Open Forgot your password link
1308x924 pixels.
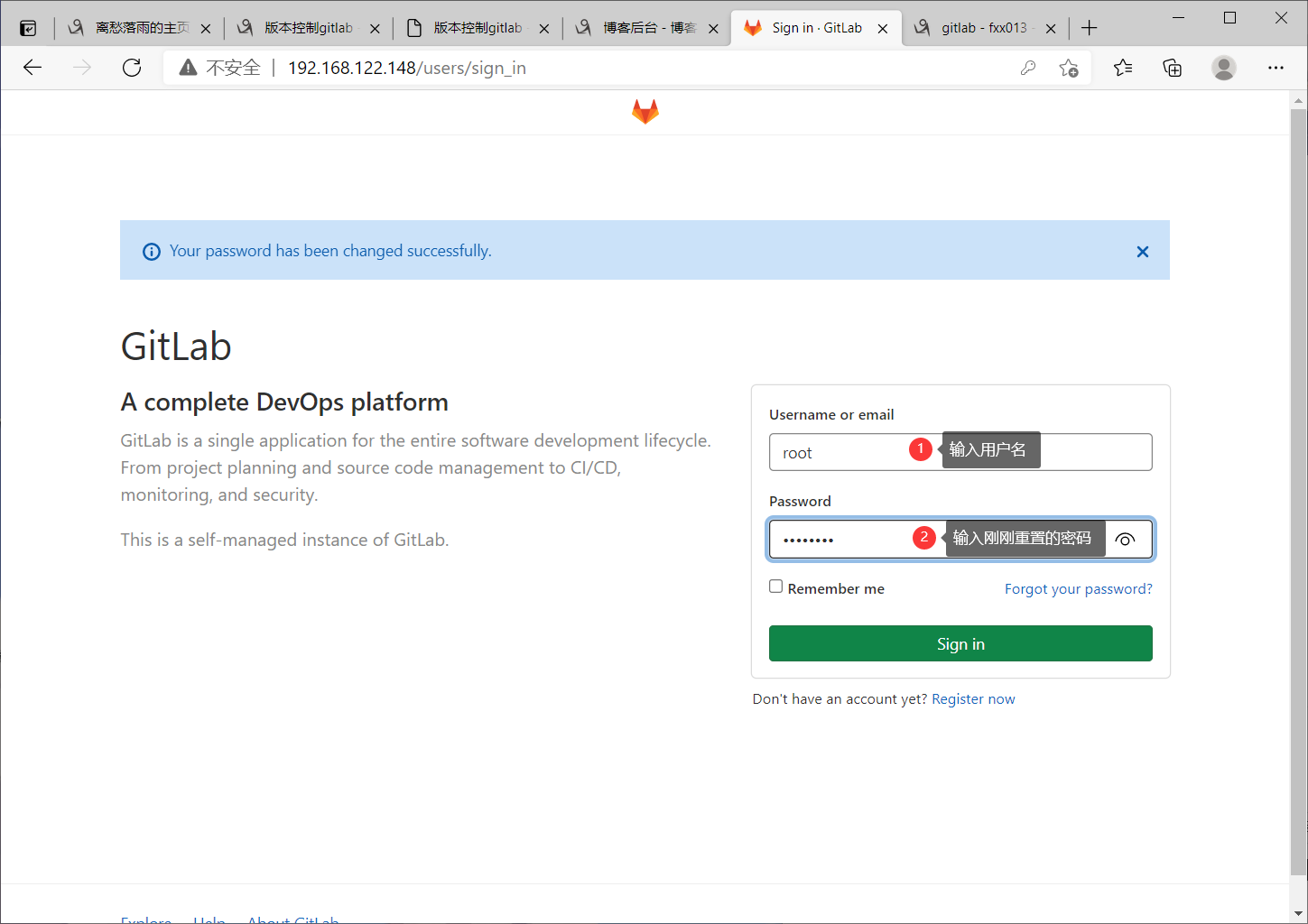click(x=1079, y=589)
